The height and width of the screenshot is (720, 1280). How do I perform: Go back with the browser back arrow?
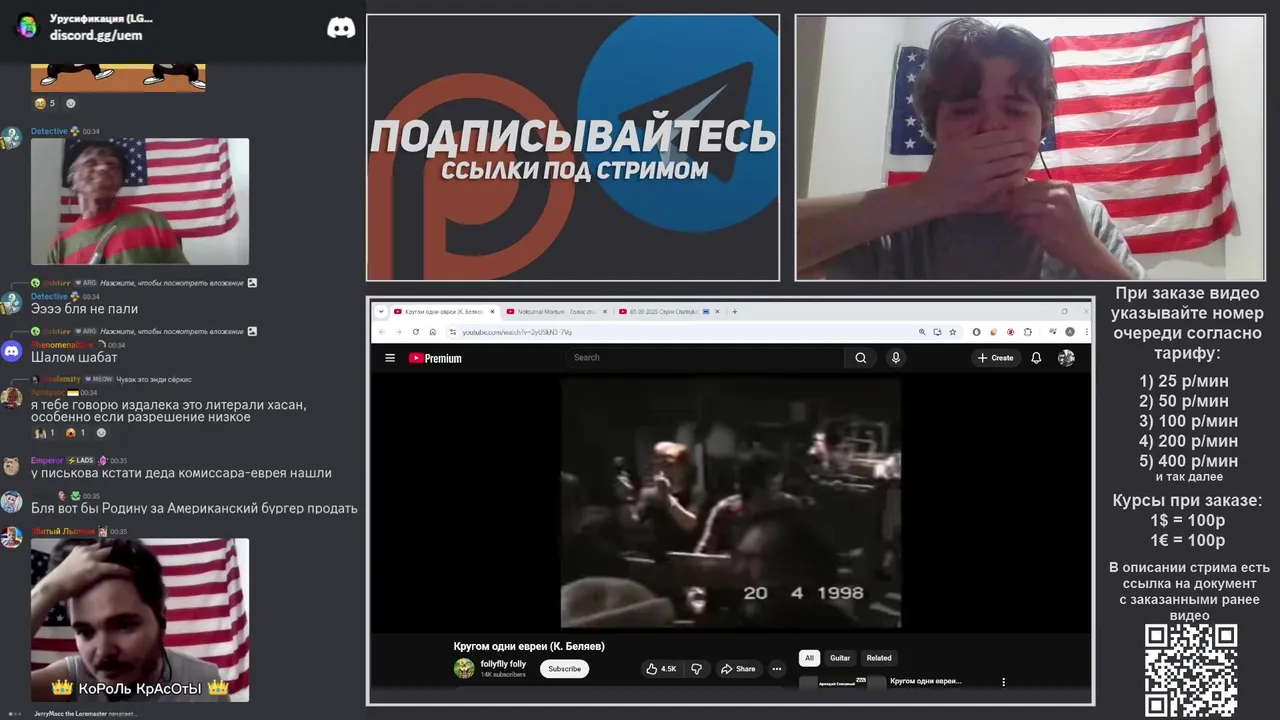pyautogui.click(x=382, y=332)
